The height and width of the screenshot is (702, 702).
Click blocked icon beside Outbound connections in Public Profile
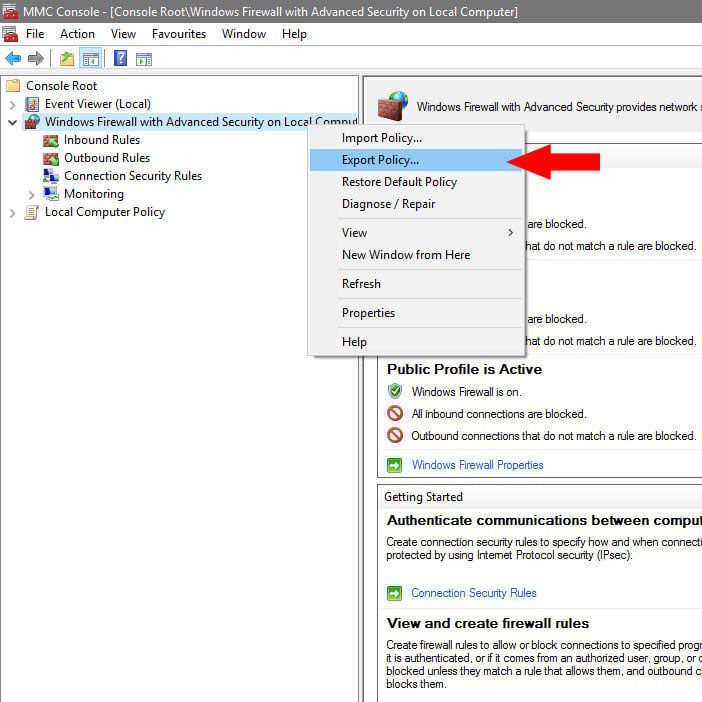pos(395,435)
